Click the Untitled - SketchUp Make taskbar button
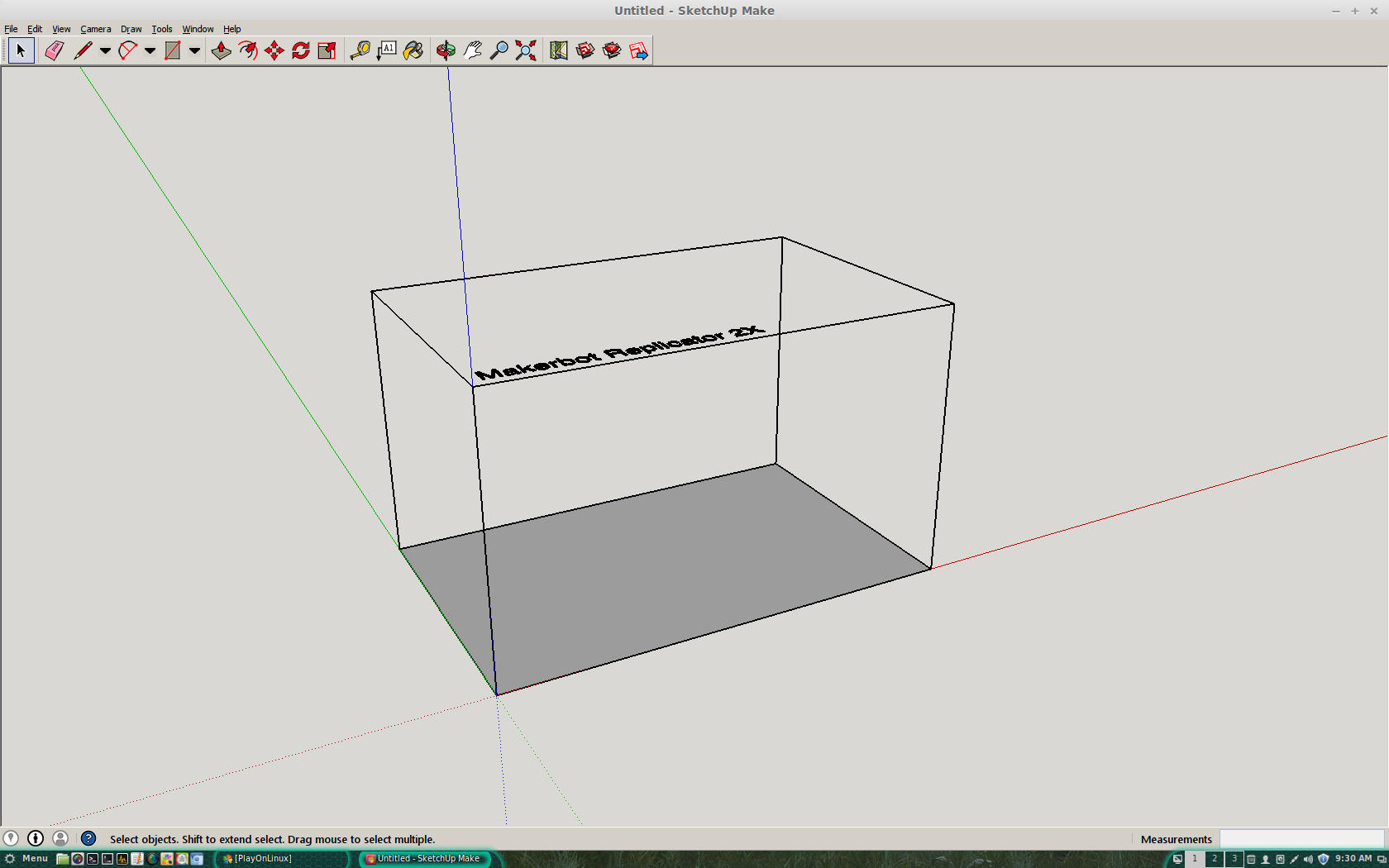 [426, 859]
